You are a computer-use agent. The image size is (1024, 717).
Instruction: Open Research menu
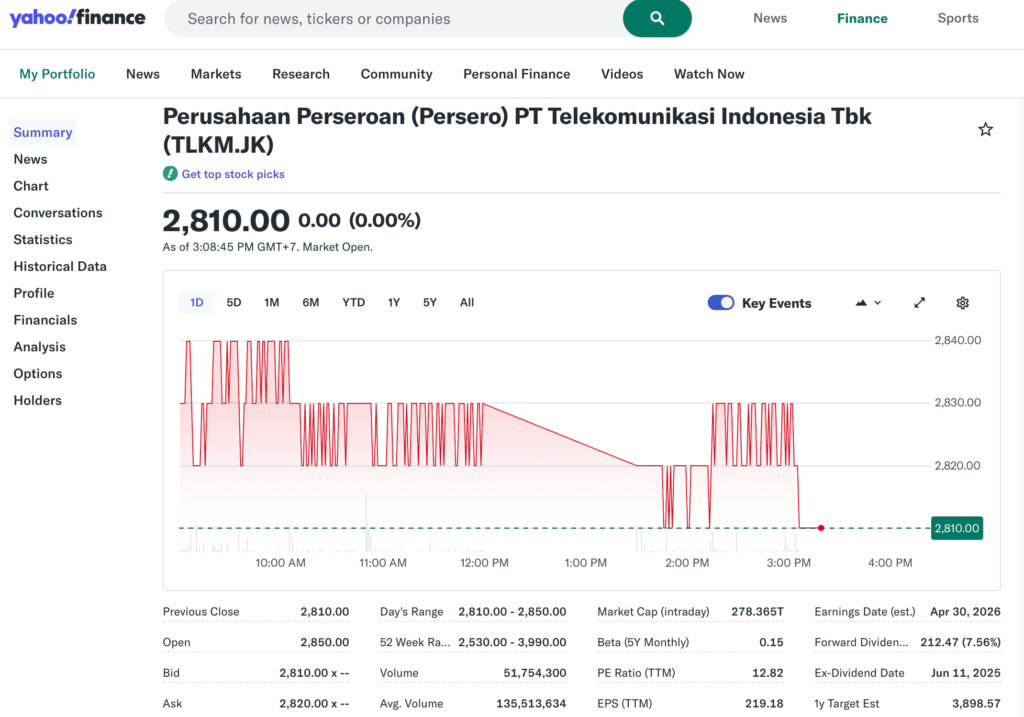[x=301, y=74]
